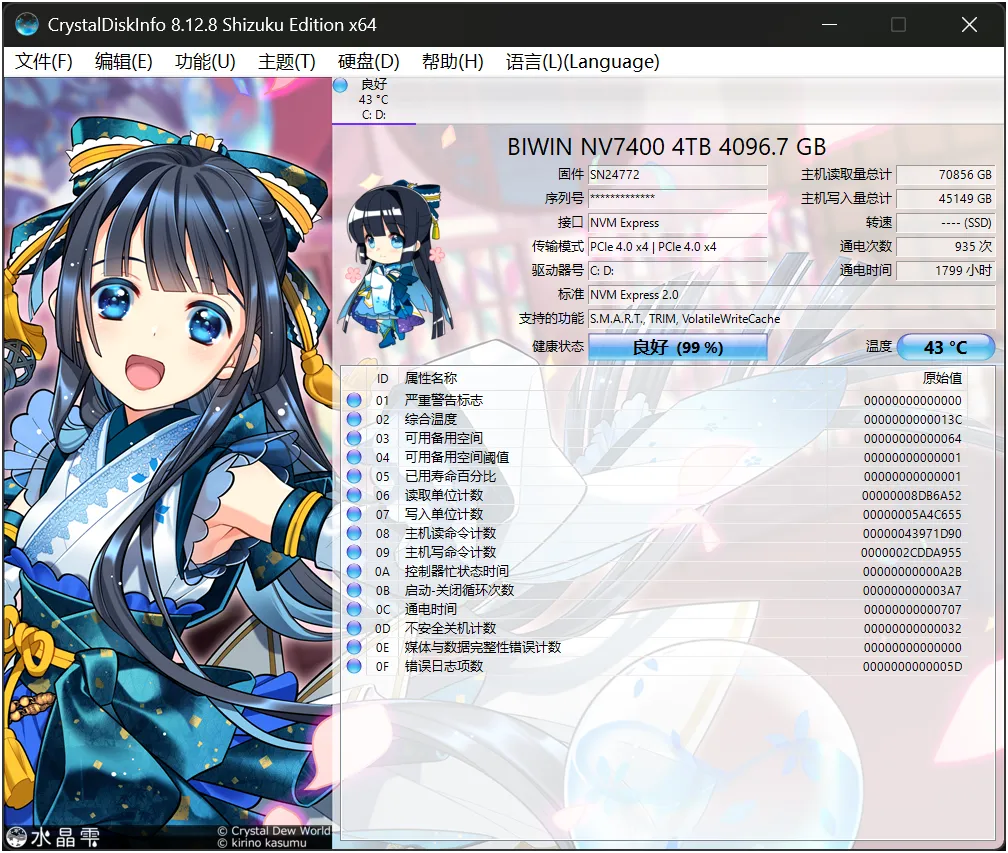Click the status orb for 可用备用空间阈值 row

coord(354,457)
